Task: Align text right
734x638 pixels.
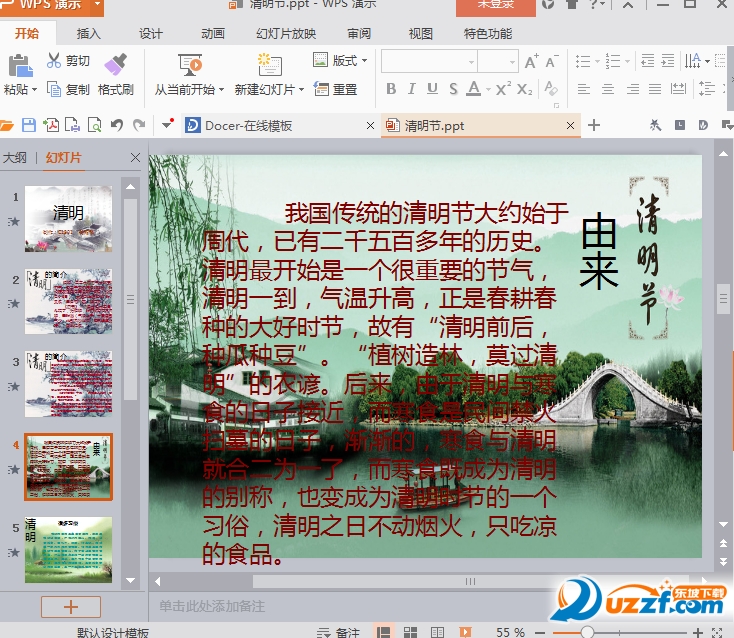Action: 632,88
